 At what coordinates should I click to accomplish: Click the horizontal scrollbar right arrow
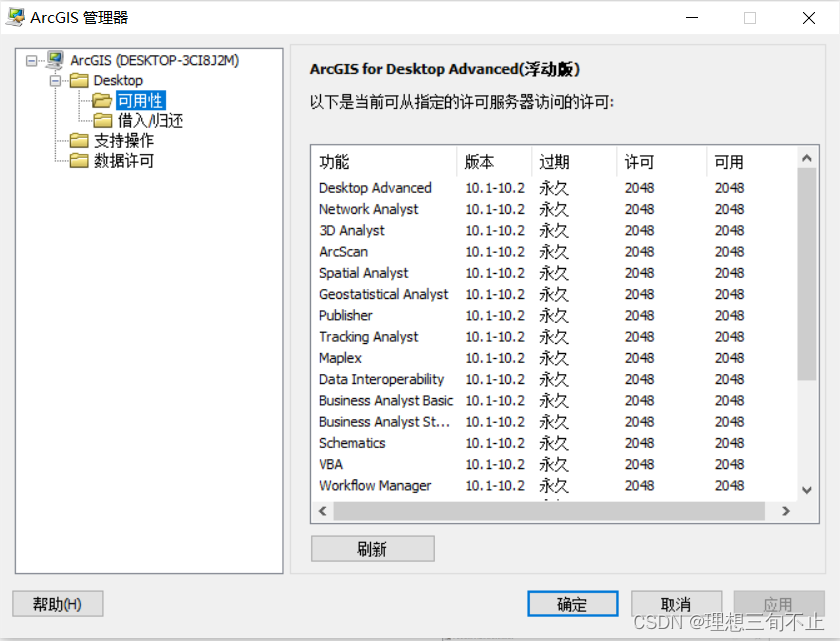pos(786,511)
